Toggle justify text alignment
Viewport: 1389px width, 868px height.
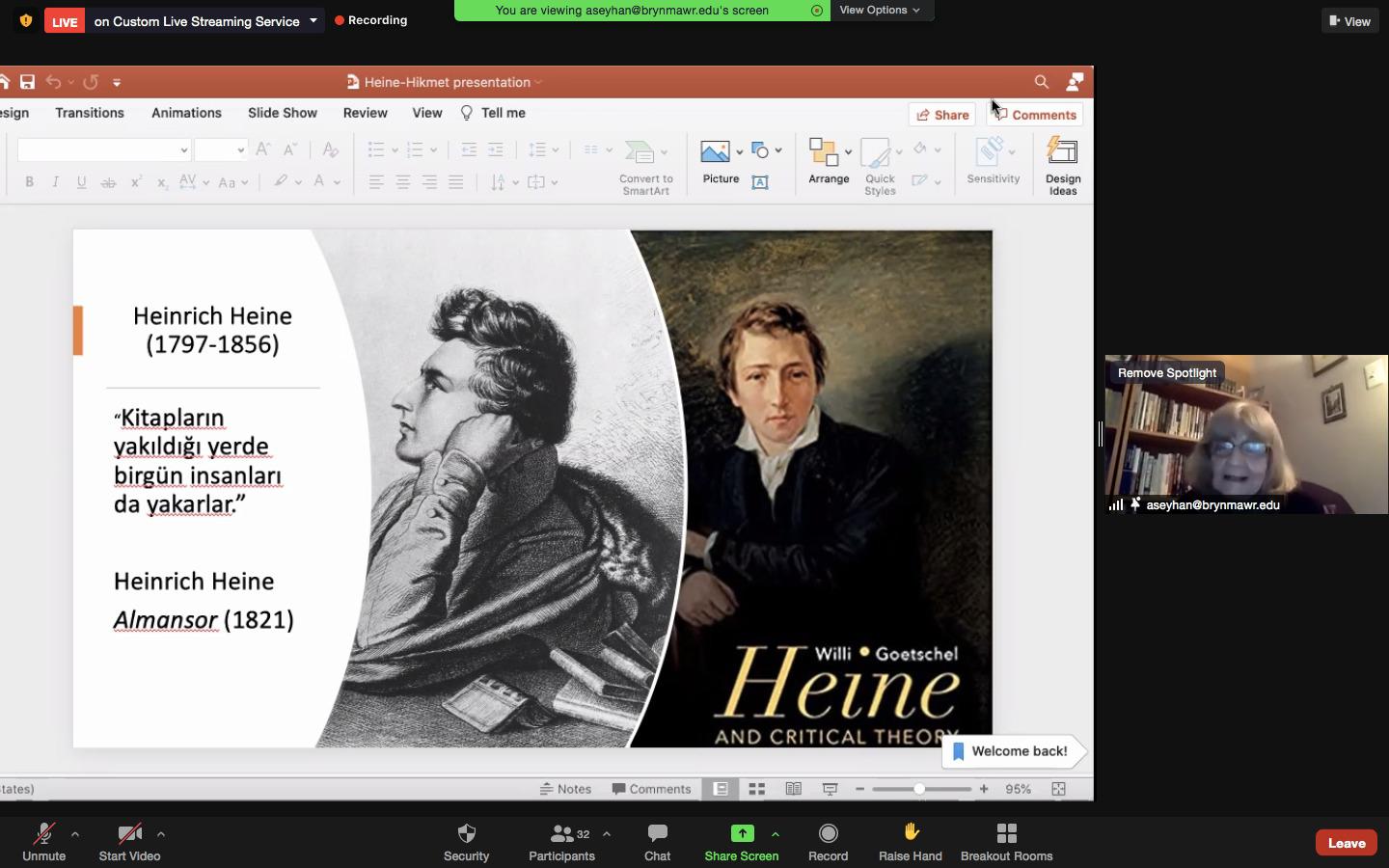[456, 181]
